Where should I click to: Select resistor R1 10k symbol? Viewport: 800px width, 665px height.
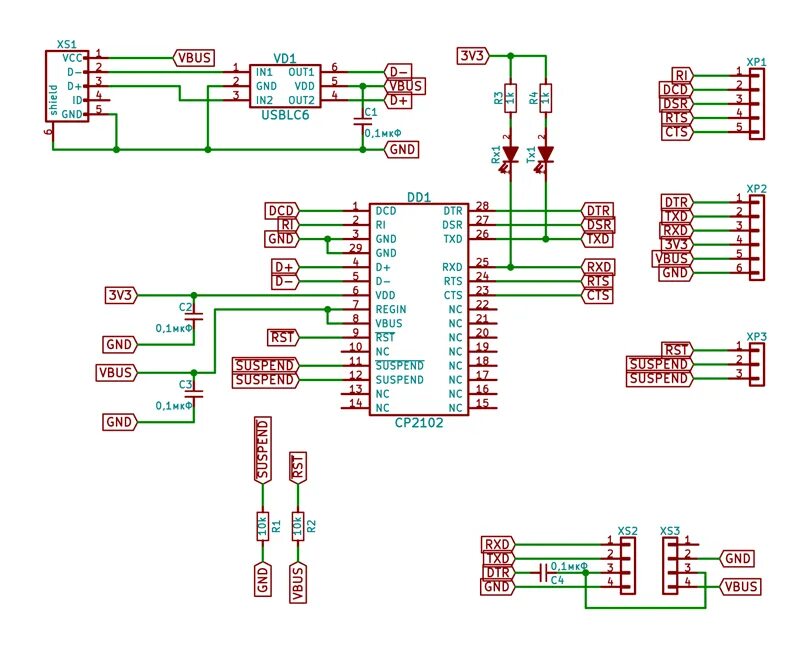coord(263,526)
